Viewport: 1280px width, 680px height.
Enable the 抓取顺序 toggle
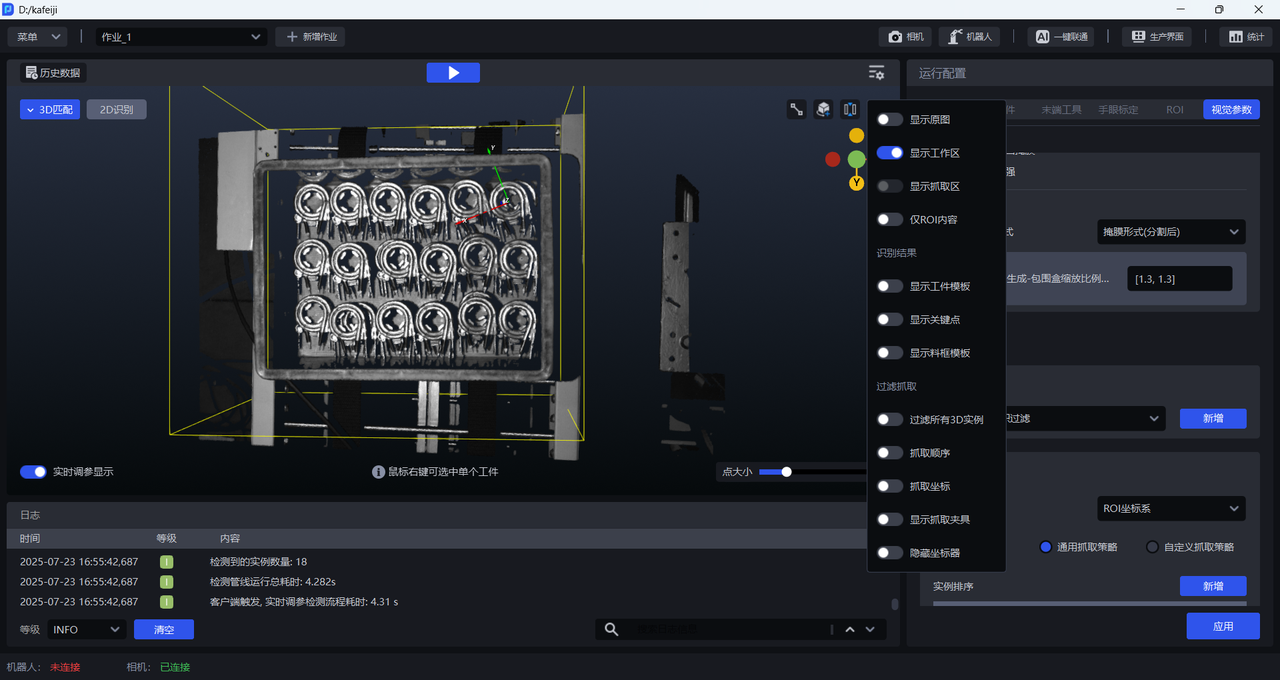(889, 453)
